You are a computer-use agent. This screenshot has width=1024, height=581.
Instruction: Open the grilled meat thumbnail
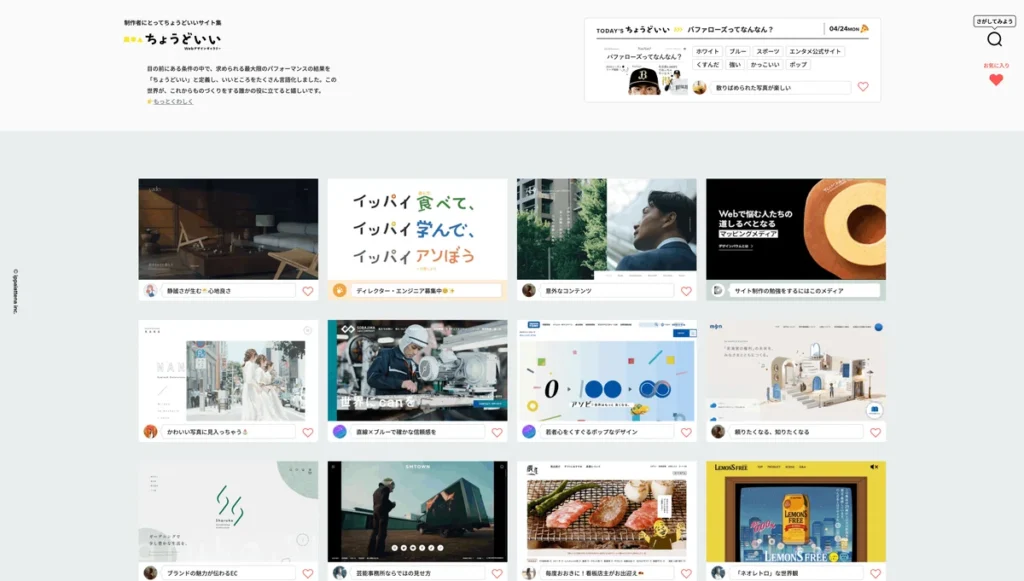pos(607,512)
